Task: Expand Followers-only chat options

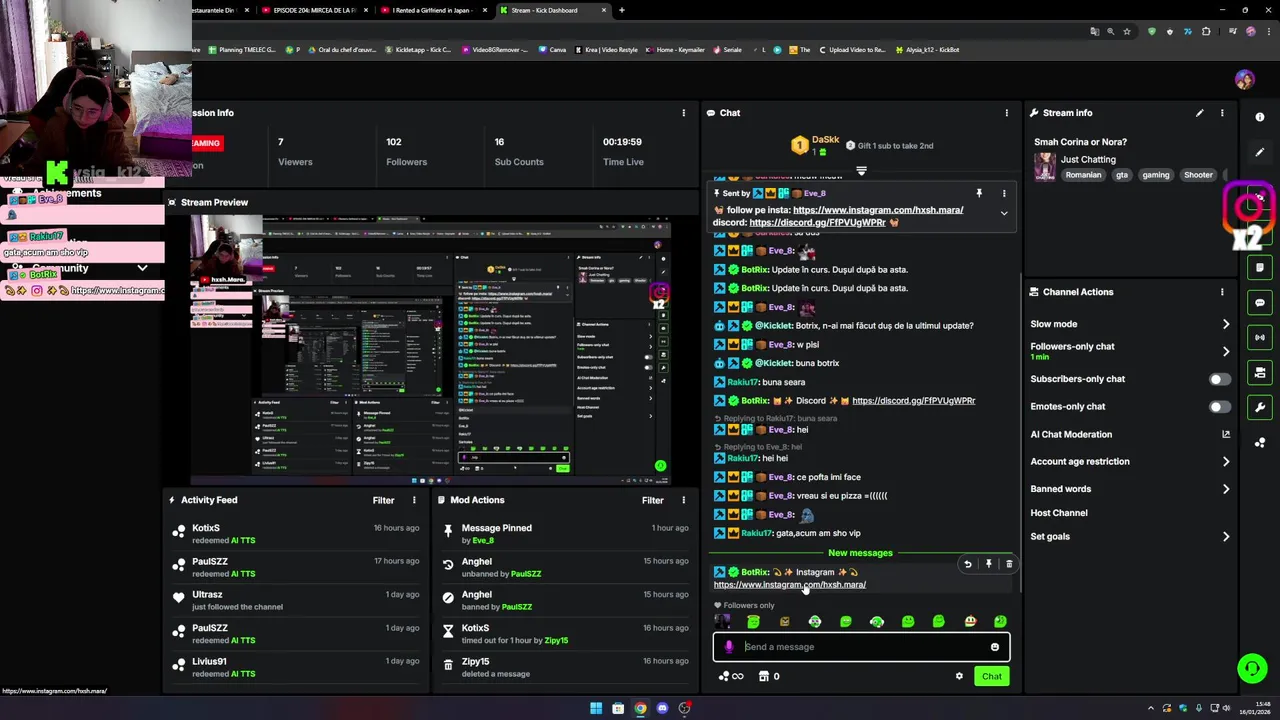Action: point(1226,351)
